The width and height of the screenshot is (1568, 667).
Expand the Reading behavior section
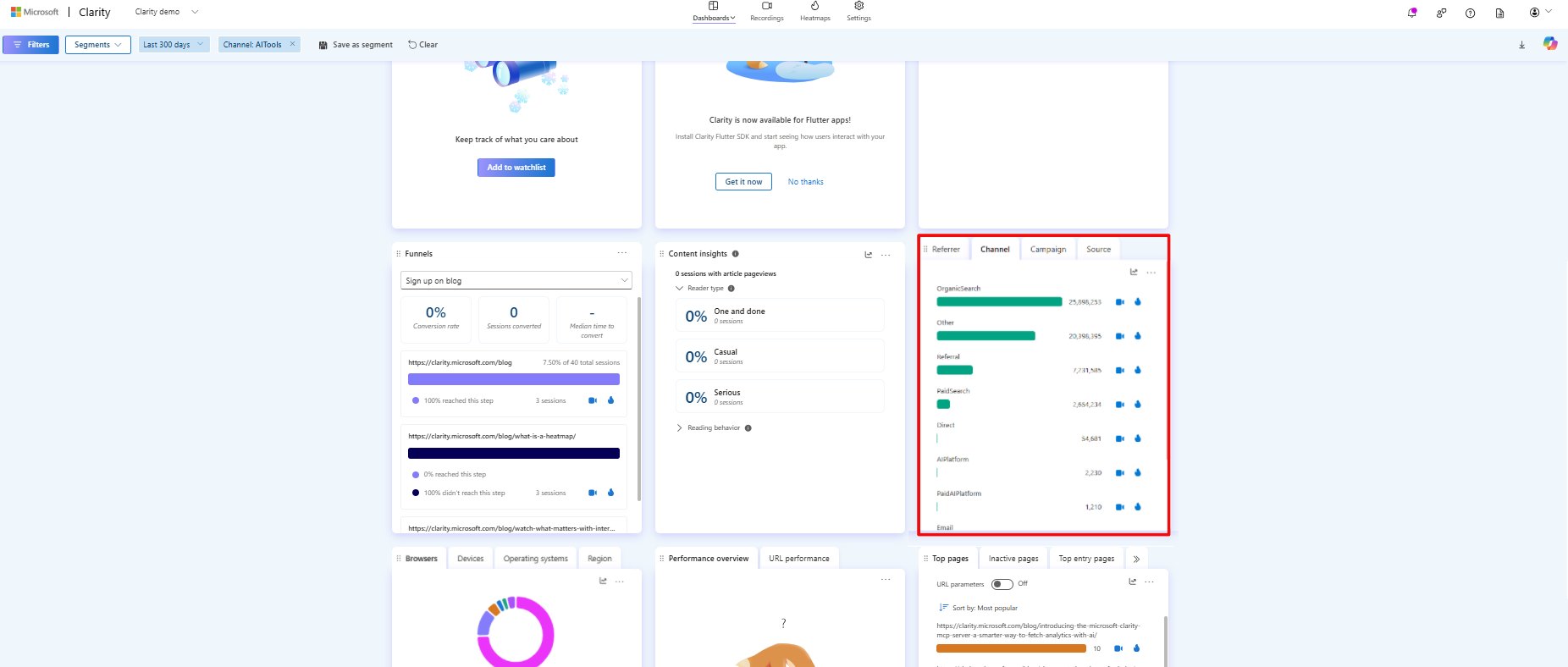679,428
